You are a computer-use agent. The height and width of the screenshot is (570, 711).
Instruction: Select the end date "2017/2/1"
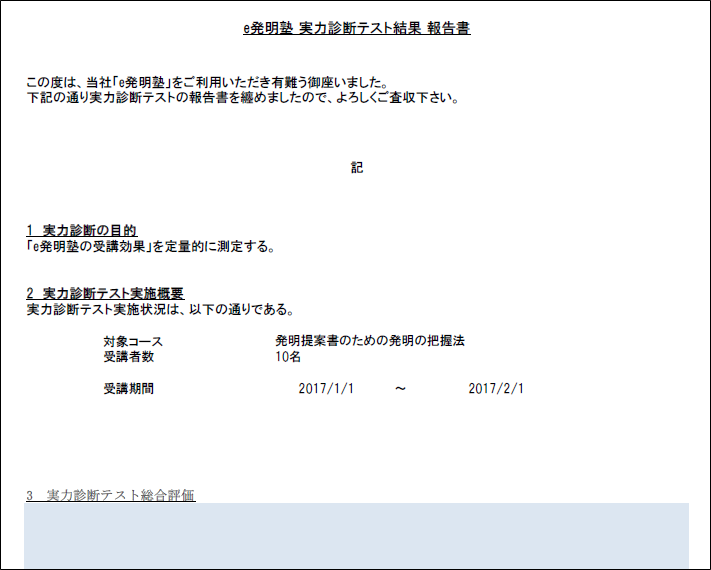tap(496, 389)
